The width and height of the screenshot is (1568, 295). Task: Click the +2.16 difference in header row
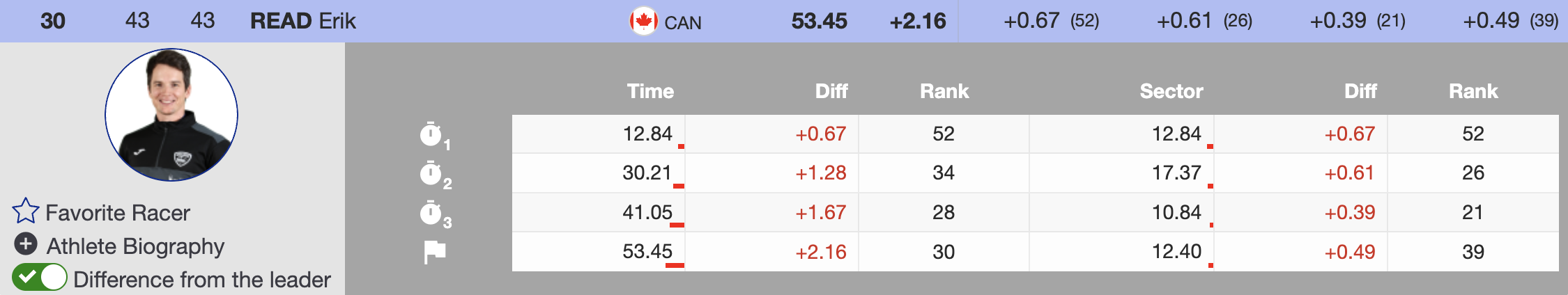point(918,22)
